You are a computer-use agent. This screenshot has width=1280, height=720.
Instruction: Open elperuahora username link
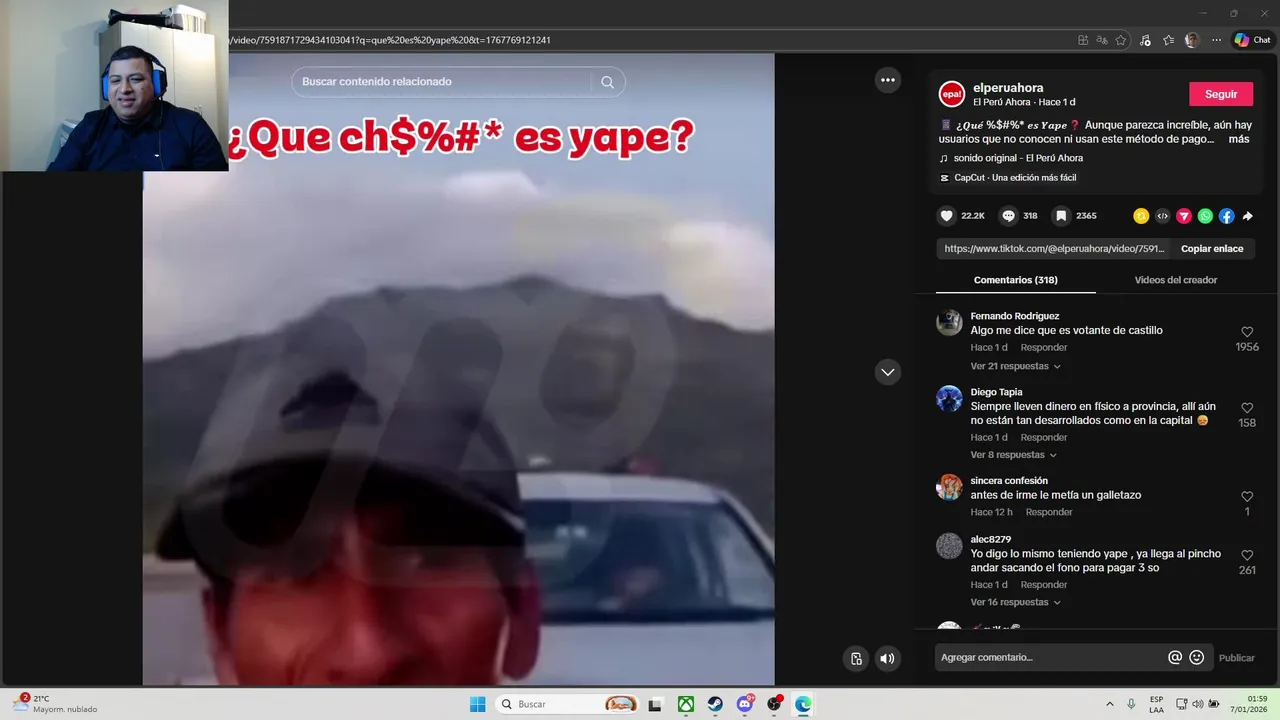coord(1008,88)
